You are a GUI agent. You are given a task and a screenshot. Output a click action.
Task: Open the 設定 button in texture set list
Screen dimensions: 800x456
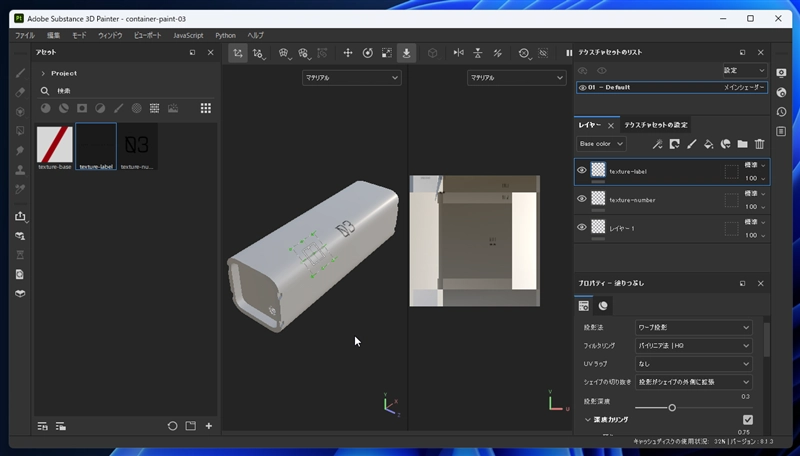[x=744, y=70]
